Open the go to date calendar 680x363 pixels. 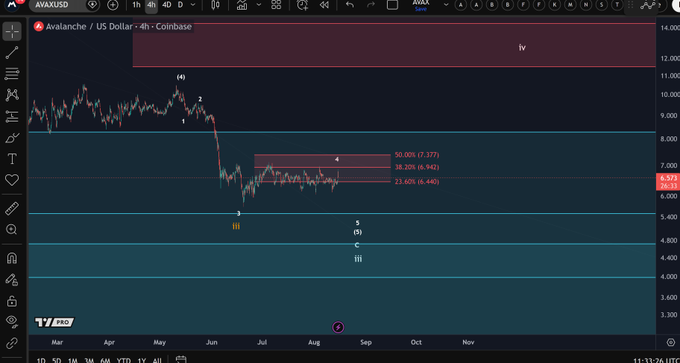(181, 360)
